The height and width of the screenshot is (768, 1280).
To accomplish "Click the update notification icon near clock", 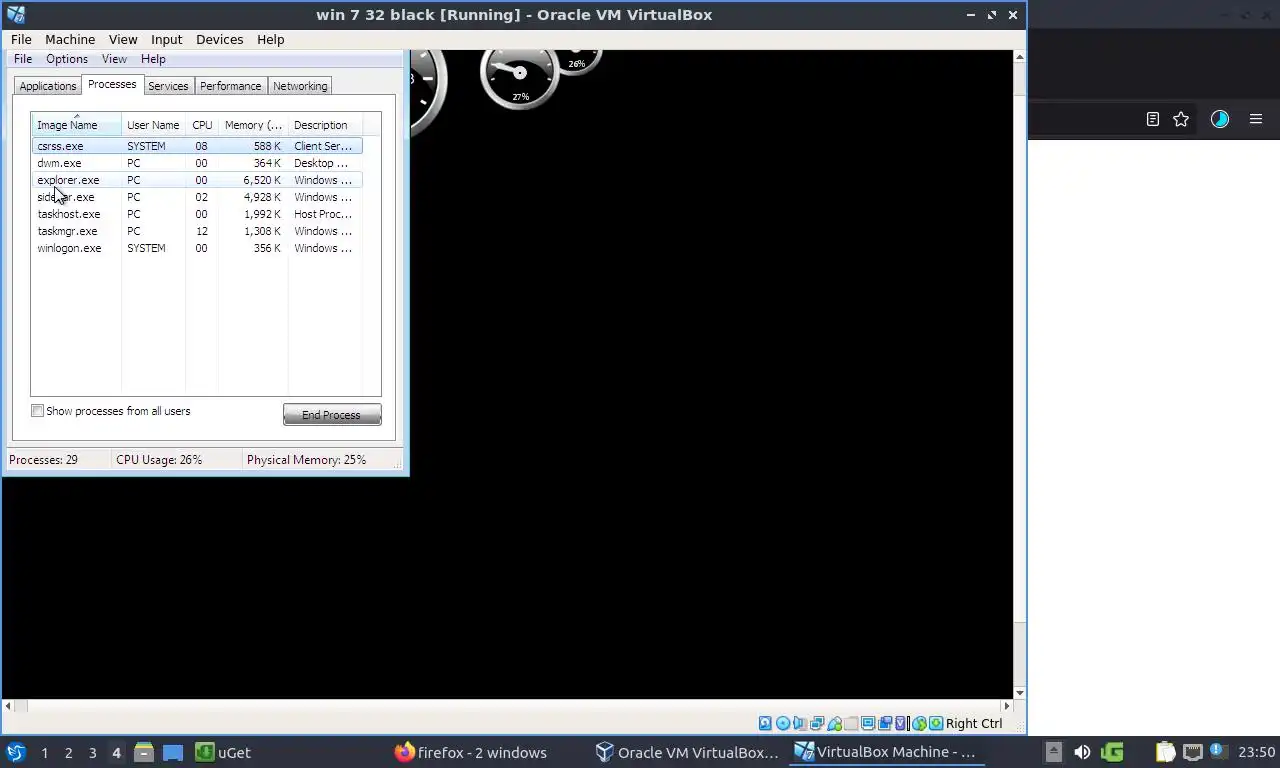I will (x=1218, y=751).
